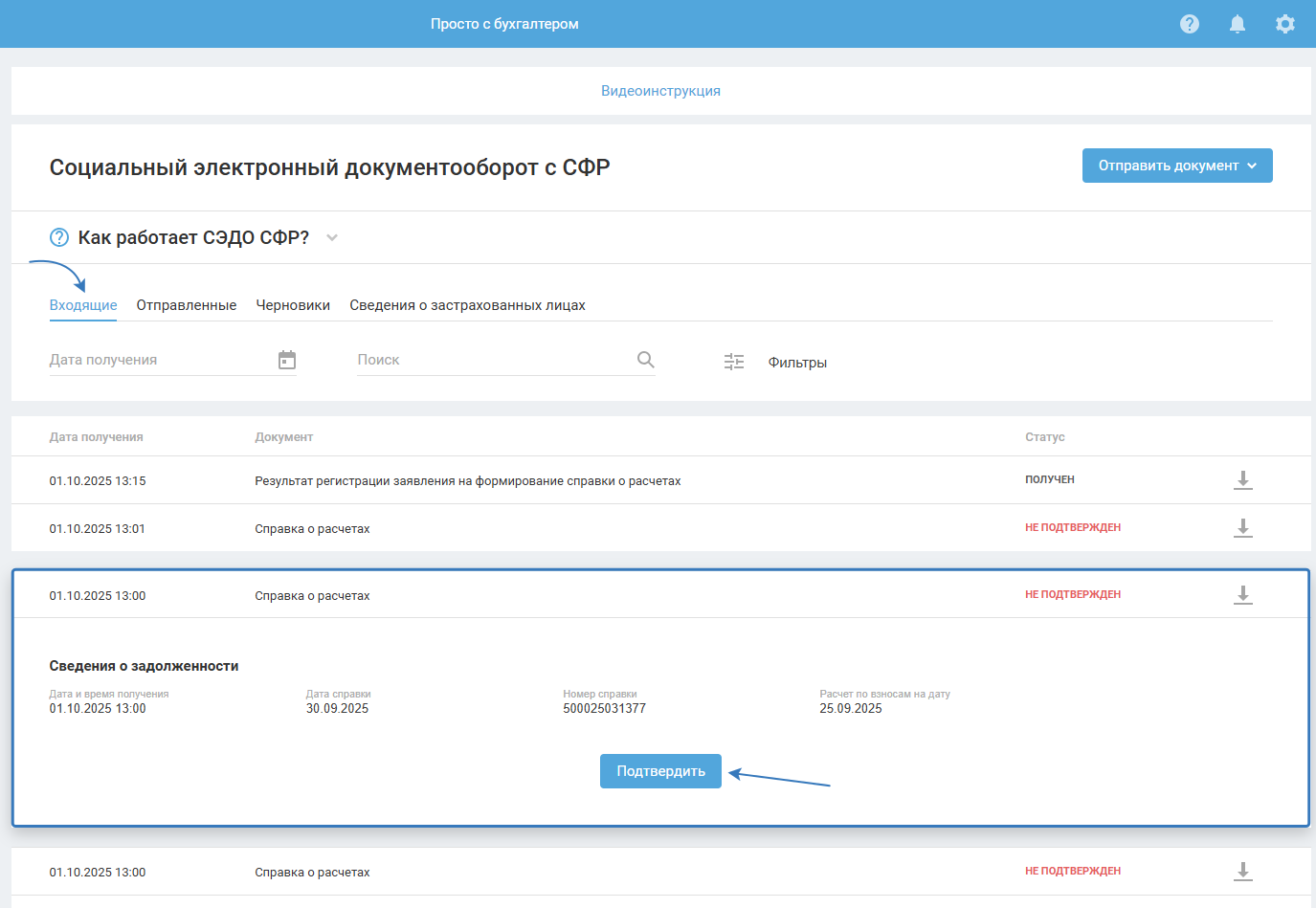The height and width of the screenshot is (908, 1316).
Task: Download the 13:15 registration result document
Action: tap(1243, 480)
